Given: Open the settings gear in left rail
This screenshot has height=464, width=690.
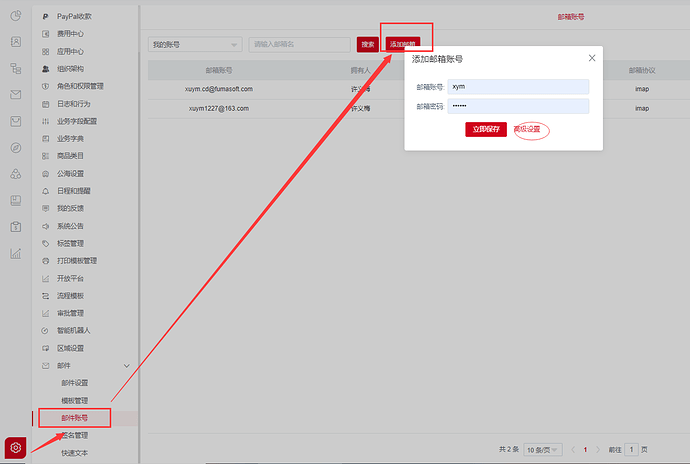Looking at the screenshot, I should tap(16, 447).
